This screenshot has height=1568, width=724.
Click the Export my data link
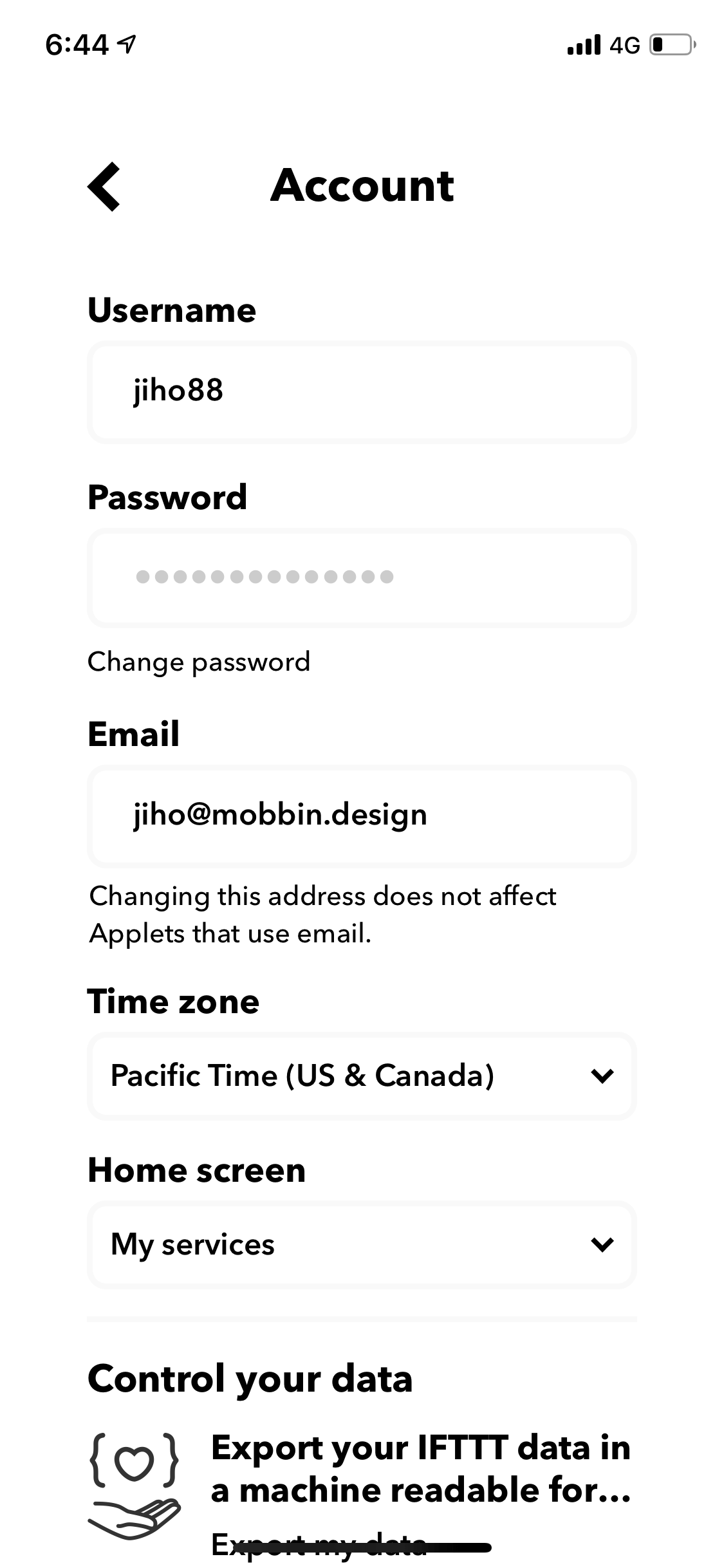[x=319, y=1545]
